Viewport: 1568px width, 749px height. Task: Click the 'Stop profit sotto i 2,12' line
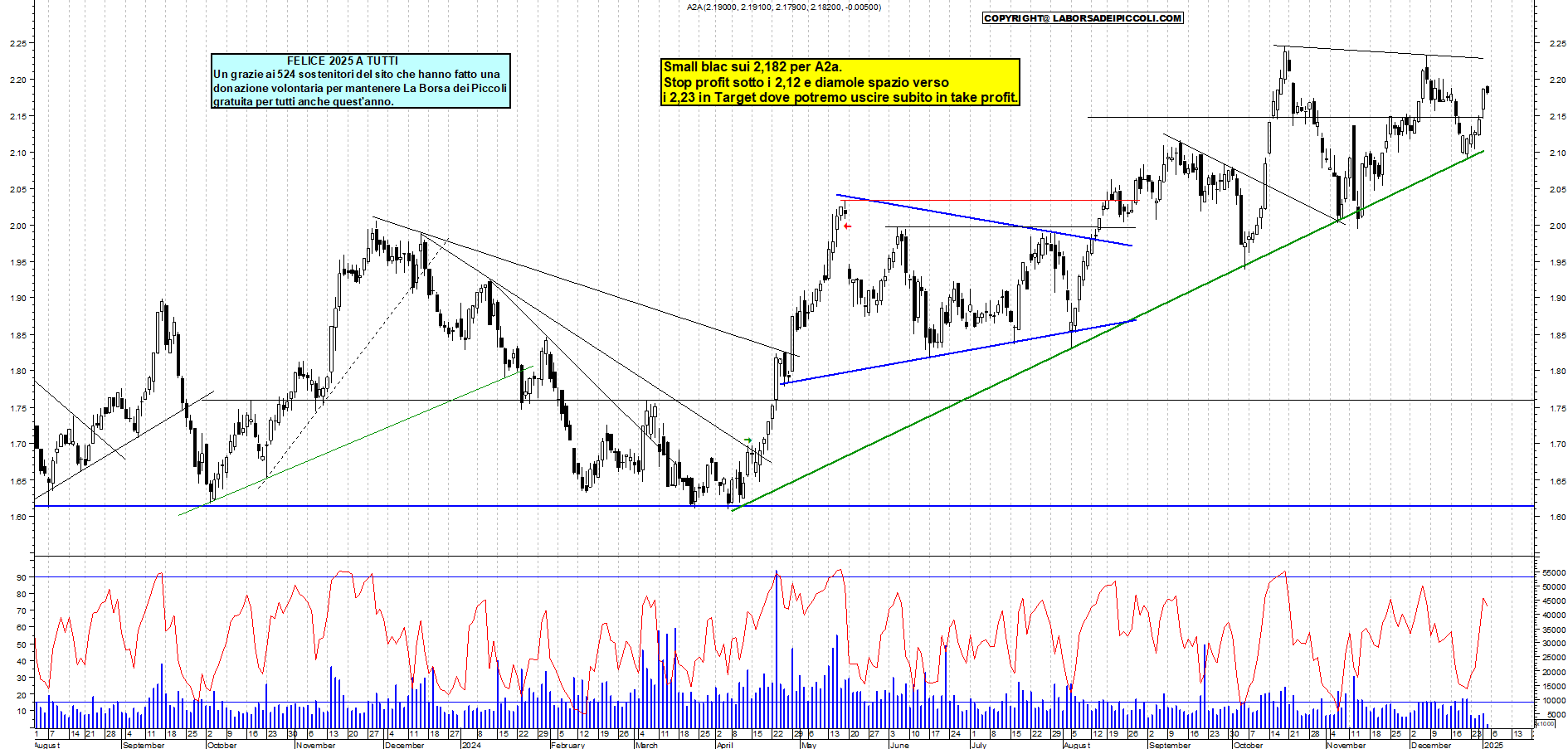point(806,82)
